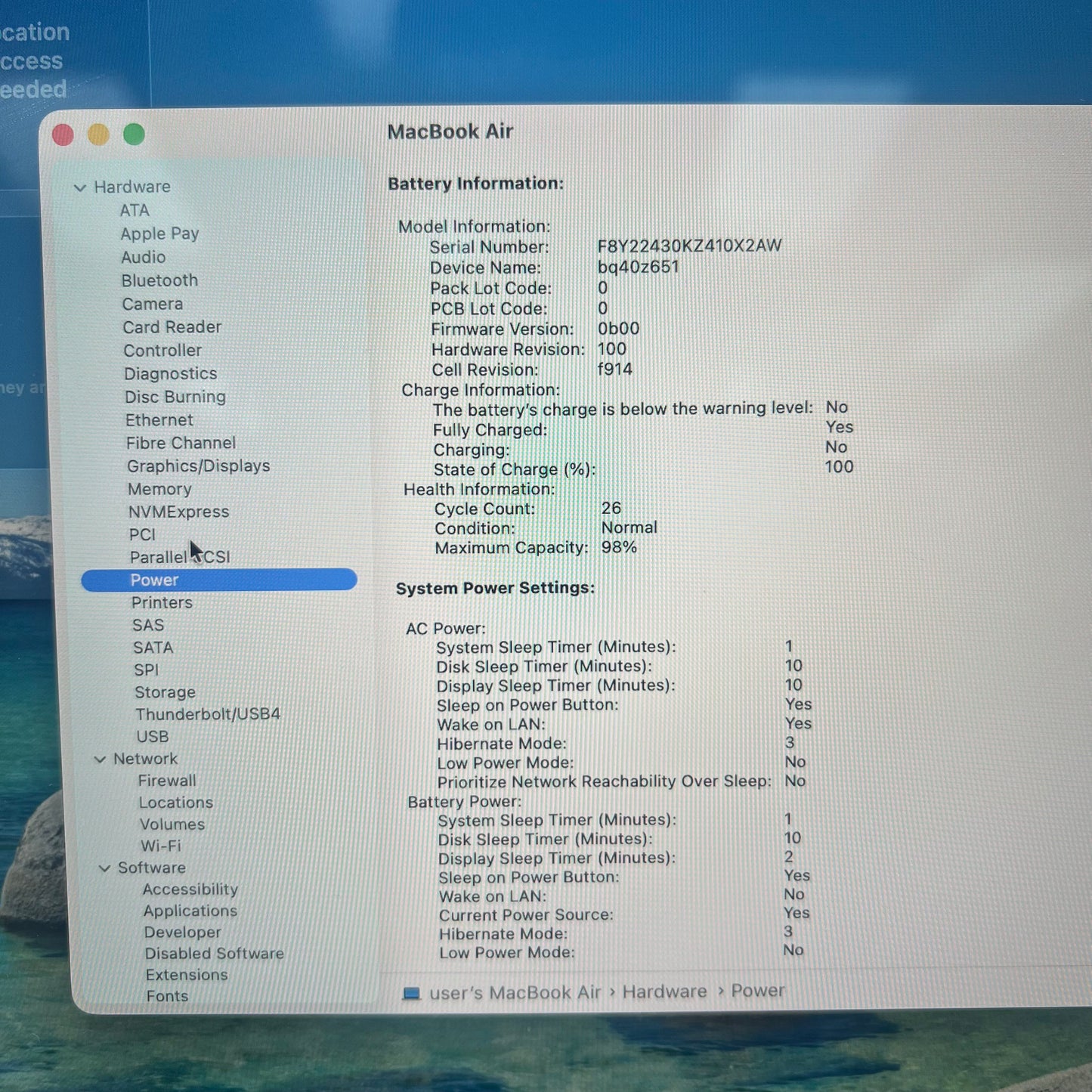This screenshot has height=1092, width=1092.
Task: Open the Volumes sidebar item
Action: click(x=172, y=824)
